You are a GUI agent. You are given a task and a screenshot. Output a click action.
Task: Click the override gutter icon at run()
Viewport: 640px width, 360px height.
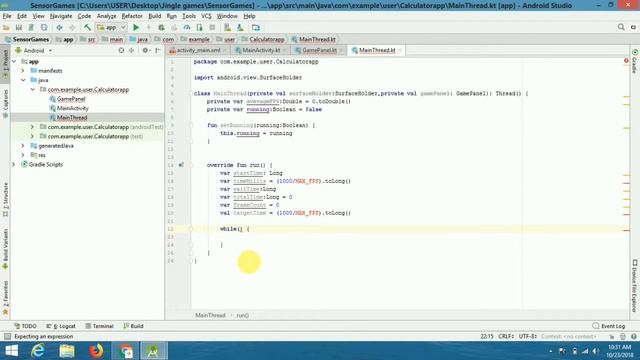click(181, 165)
